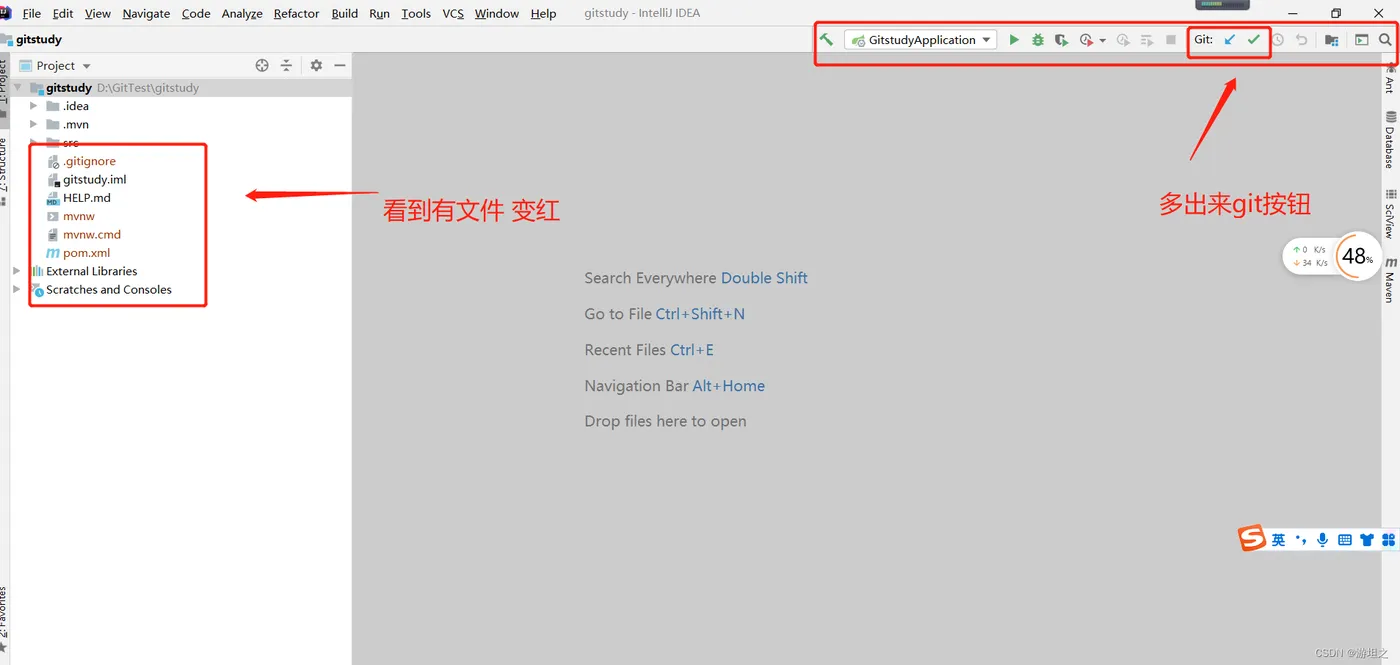Open the VCS menu

click(x=453, y=13)
